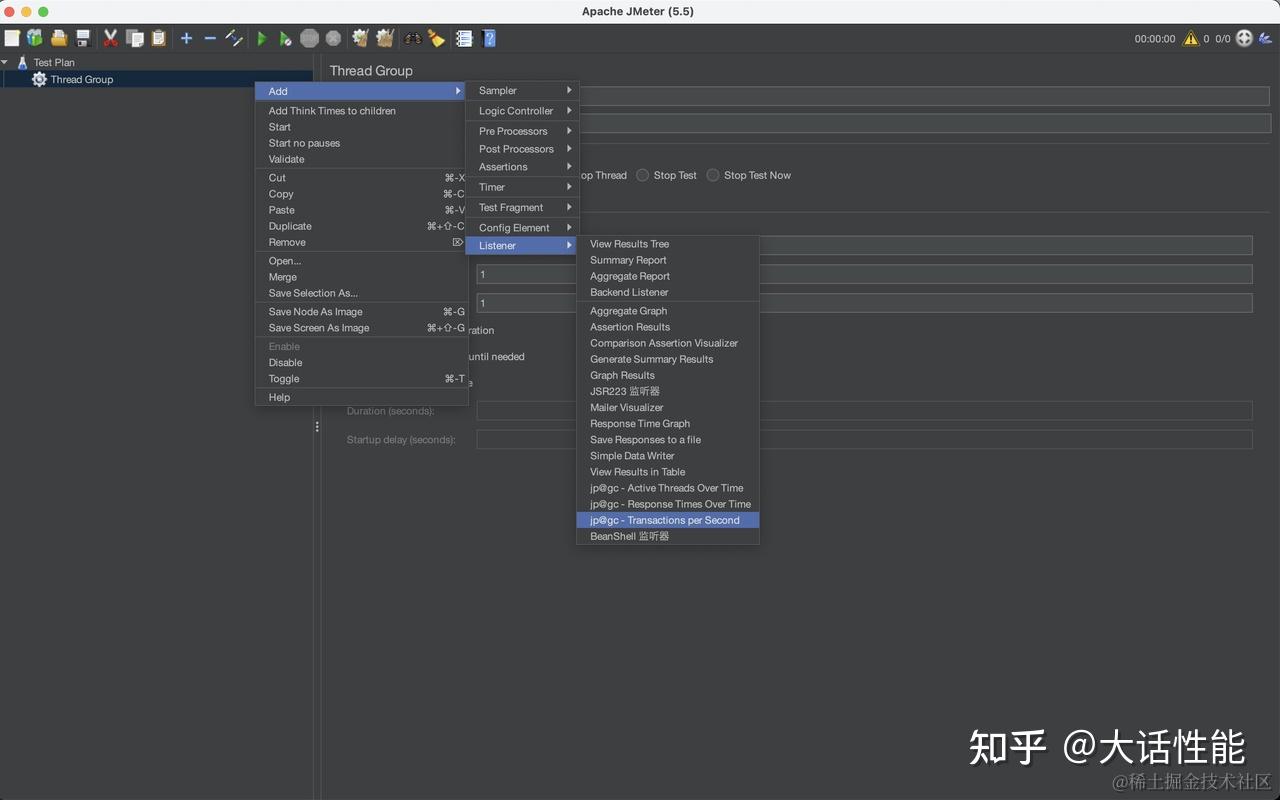
Task: Expand the Sampler submenu
Action: [521, 90]
